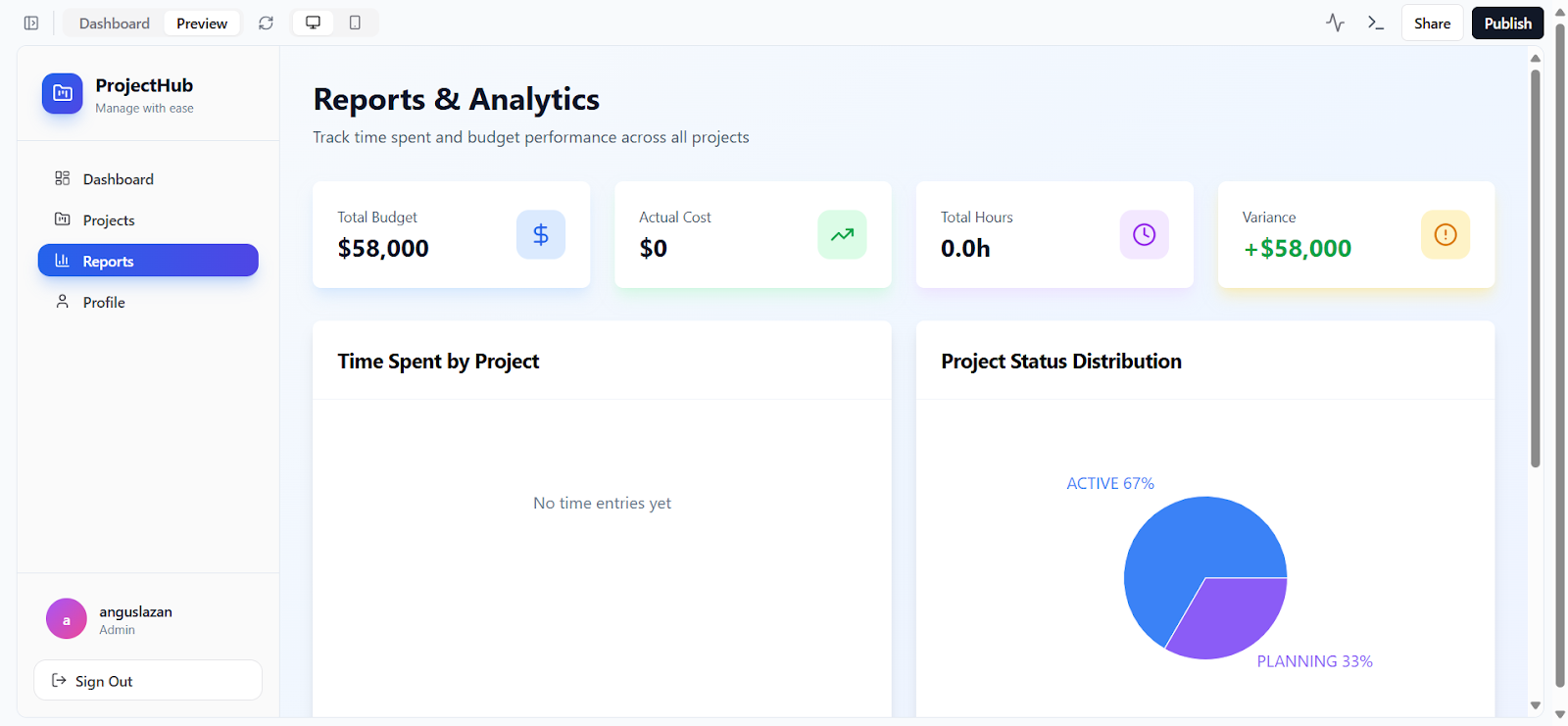Click the Publish button
This screenshot has width=1568, height=726.
coord(1507,23)
